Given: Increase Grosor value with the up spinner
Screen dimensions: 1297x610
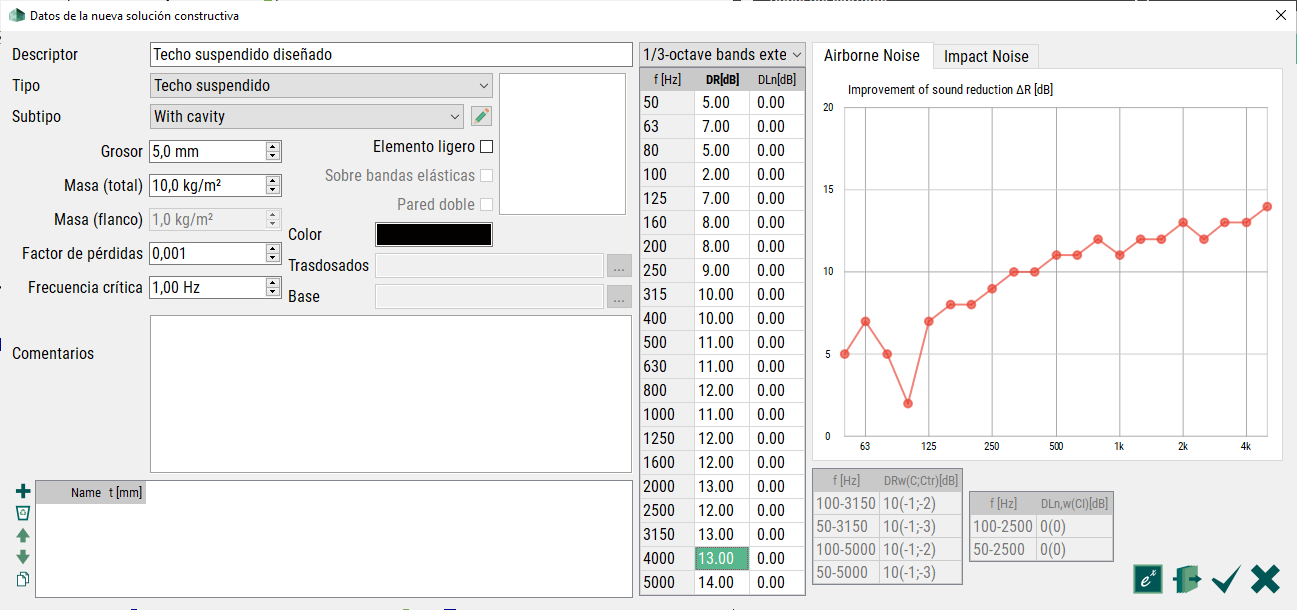Looking at the screenshot, I should (x=272, y=146).
